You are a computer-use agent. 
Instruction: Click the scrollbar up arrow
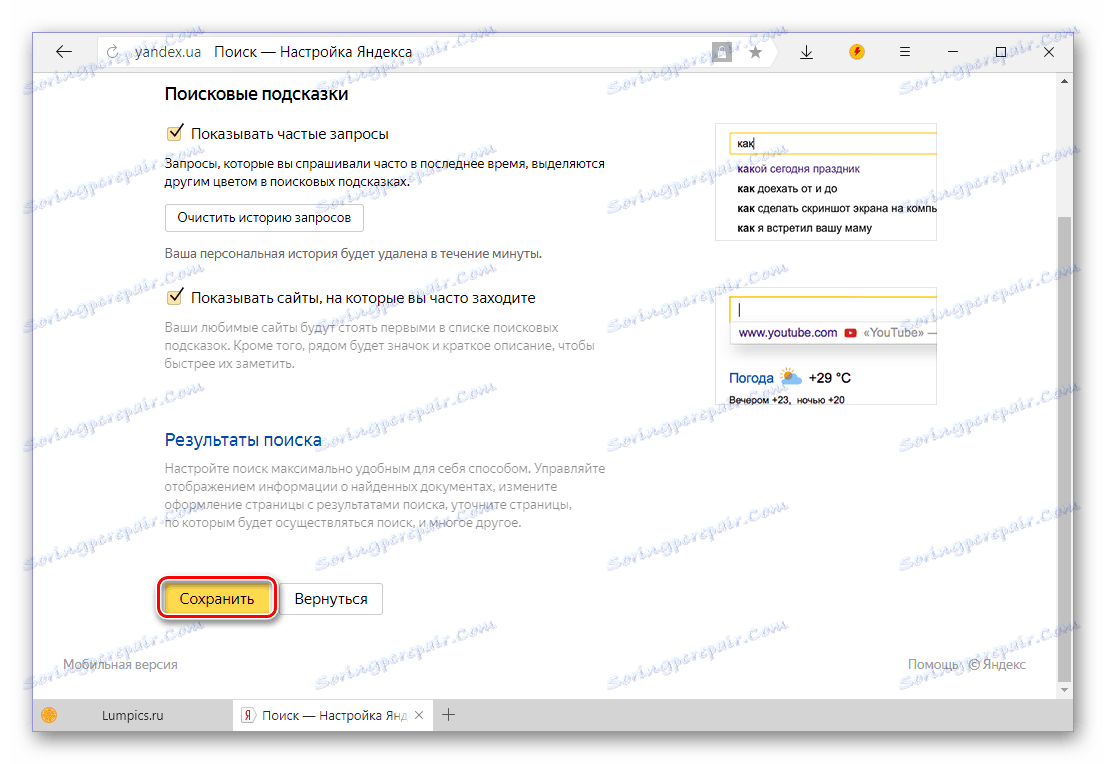(1064, 82)
